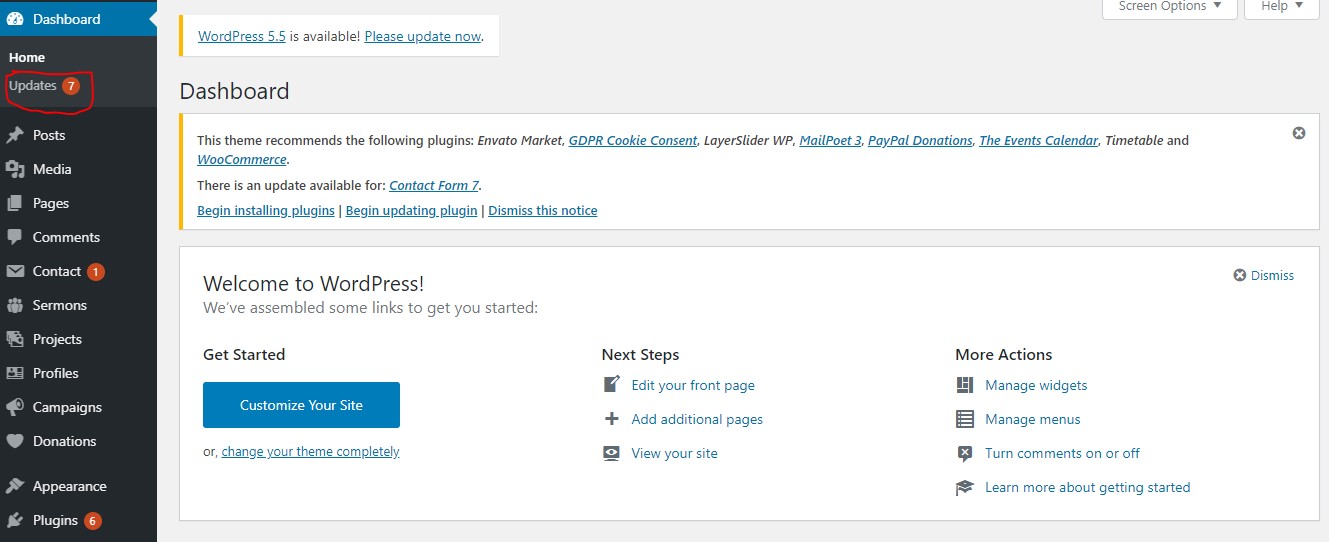Image resolution: width=1329 pixels, height=542 pixels.
Task: Click the Comments speech bubble icon
Action: coord(15,237)
